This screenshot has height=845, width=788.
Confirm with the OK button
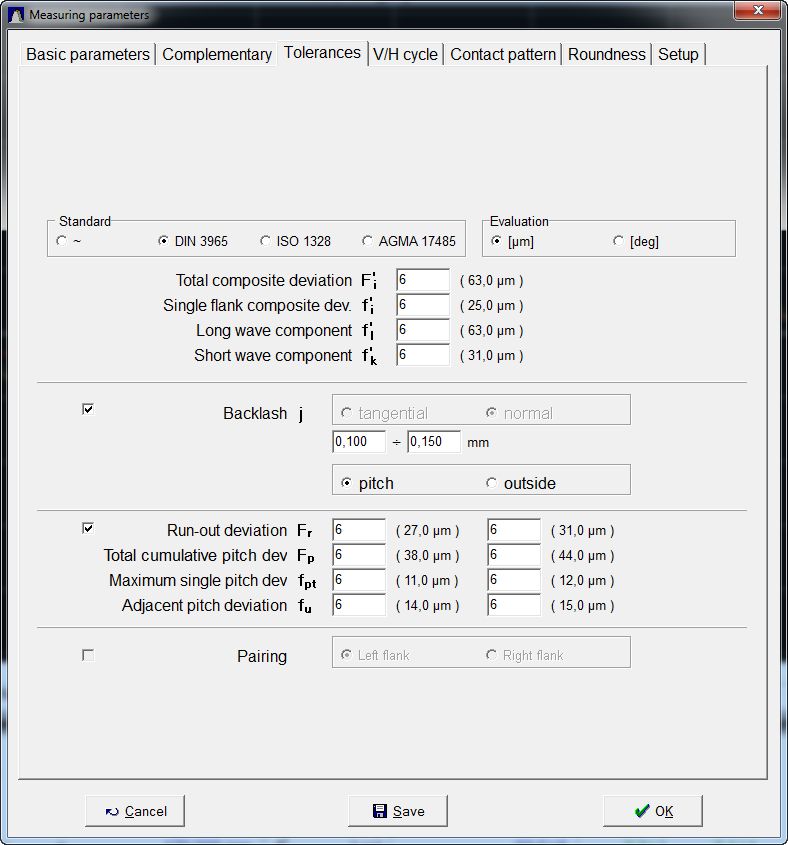click(x=652, y=811)
